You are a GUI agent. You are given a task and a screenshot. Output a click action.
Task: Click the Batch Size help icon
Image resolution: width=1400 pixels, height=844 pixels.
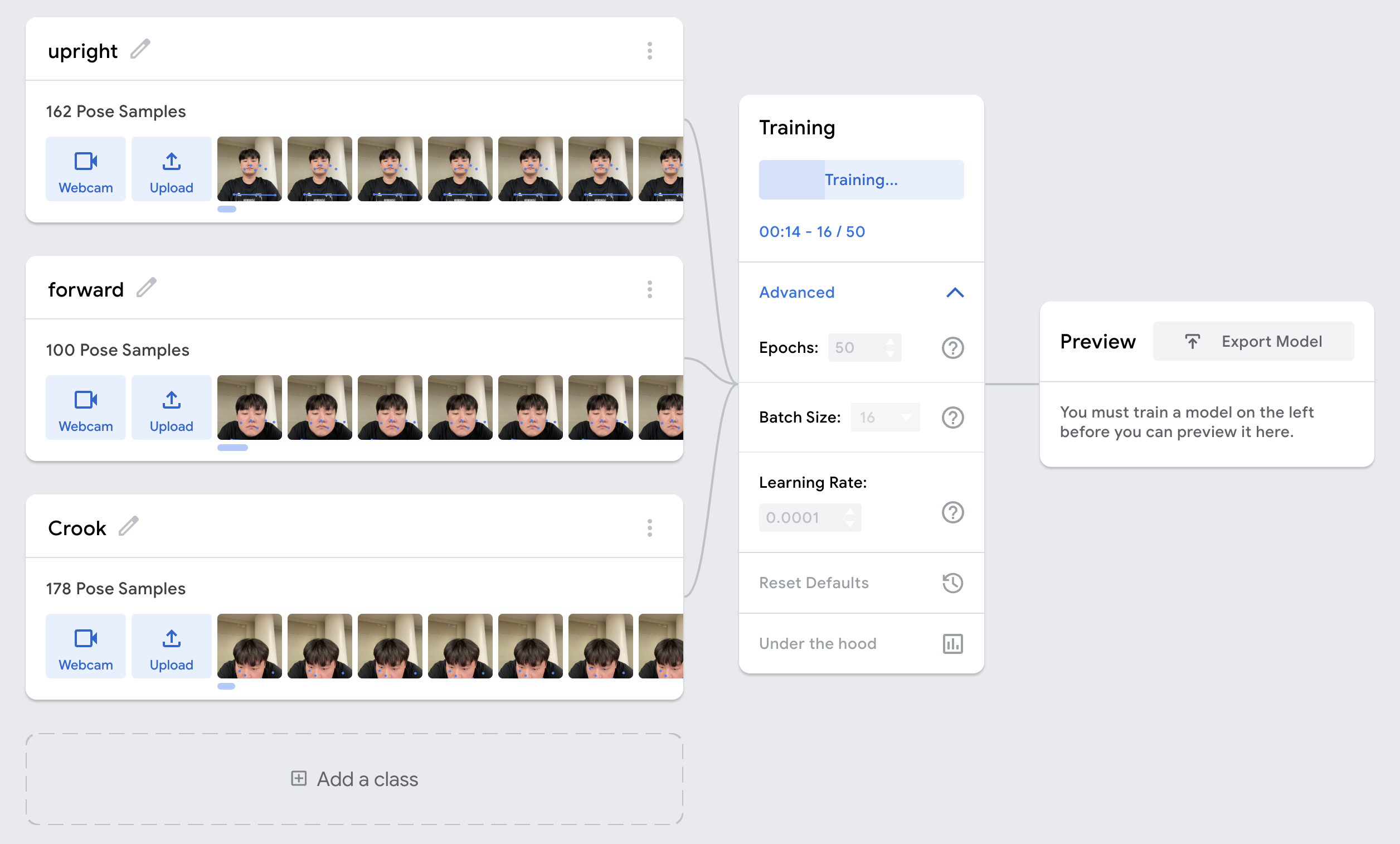[x=952, y=418]
